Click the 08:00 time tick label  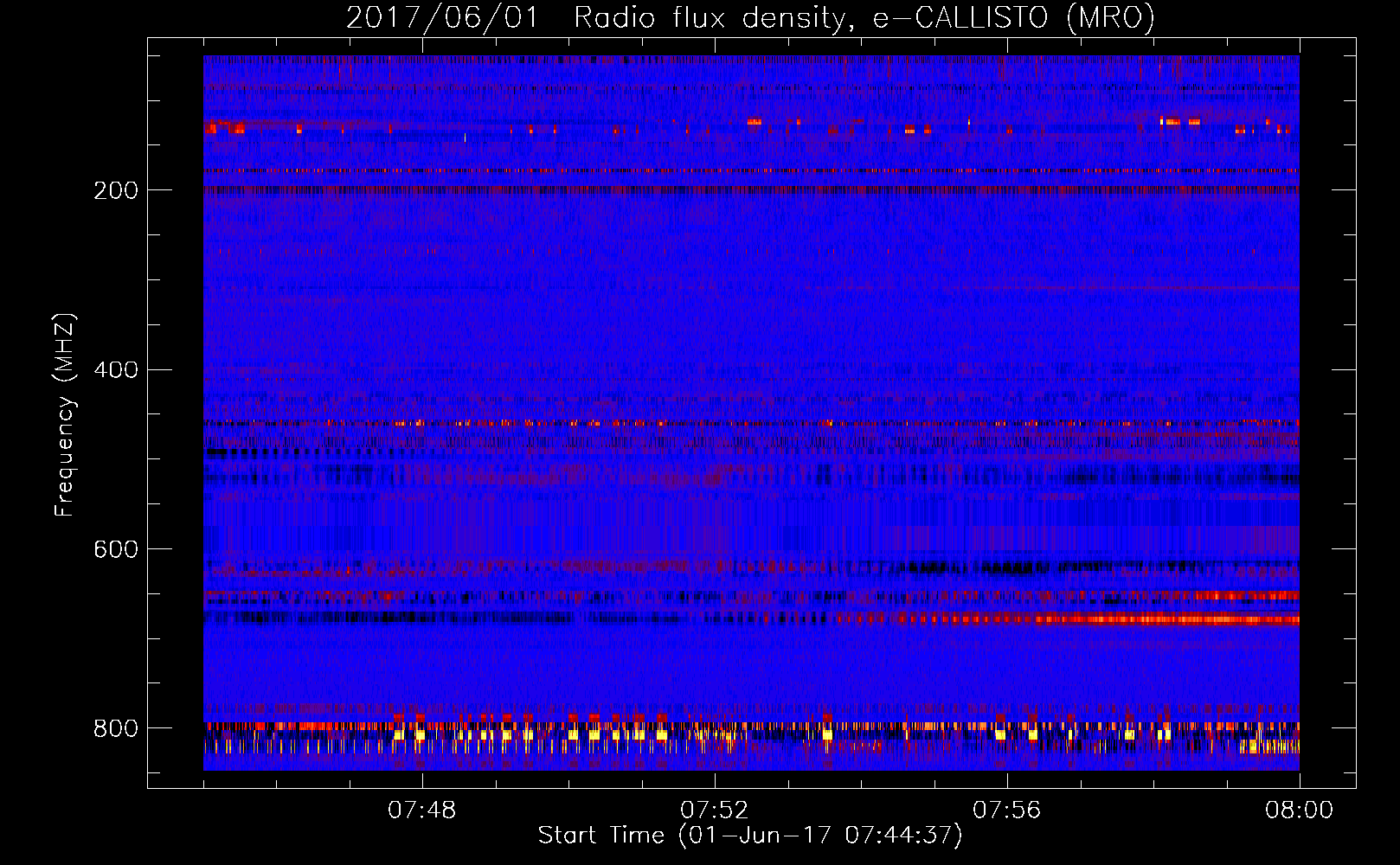coord(1299,811)
